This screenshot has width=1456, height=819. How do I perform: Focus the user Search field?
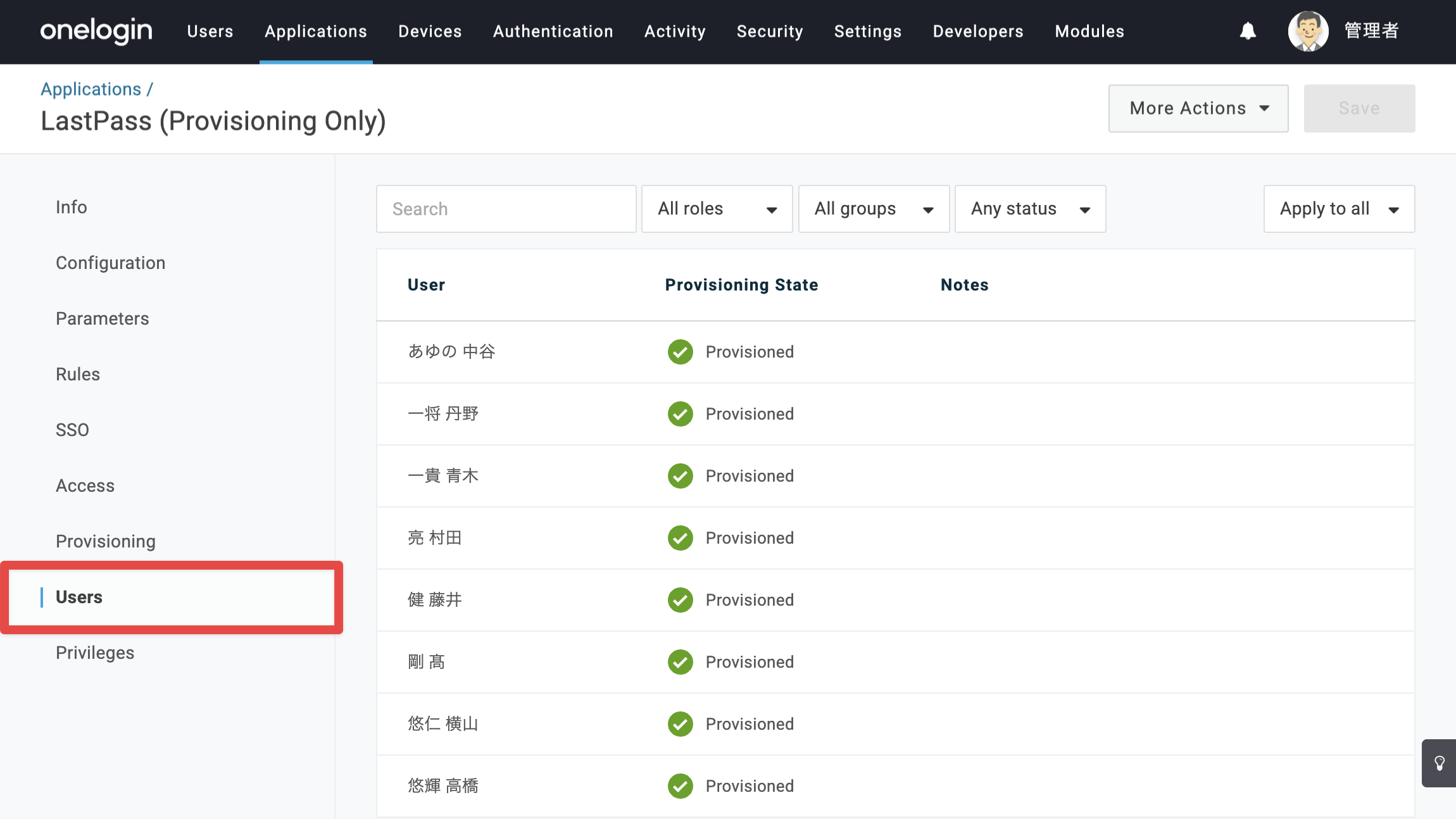[x=506, y=209]
